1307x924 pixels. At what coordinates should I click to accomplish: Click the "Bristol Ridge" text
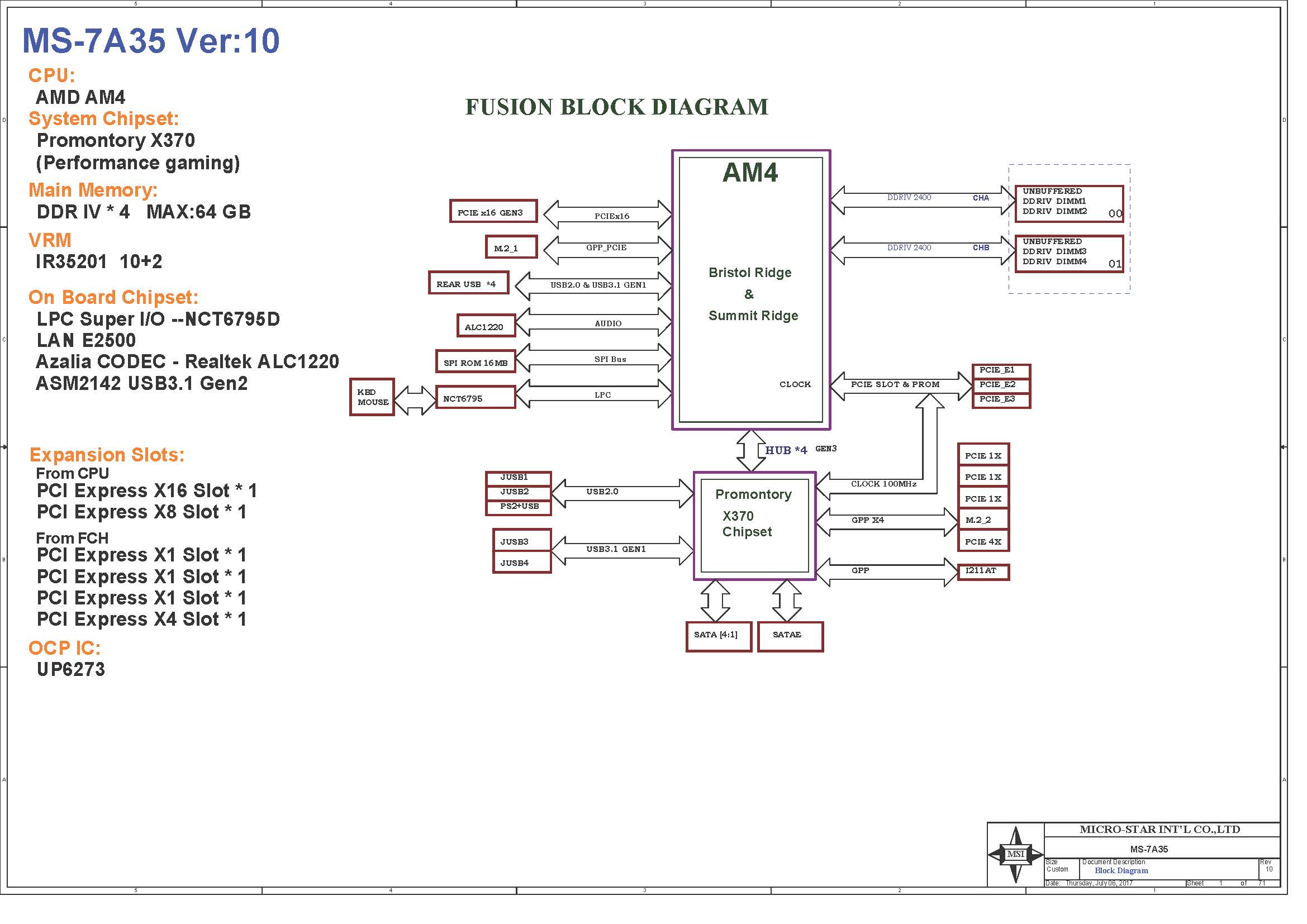(750, 273)
